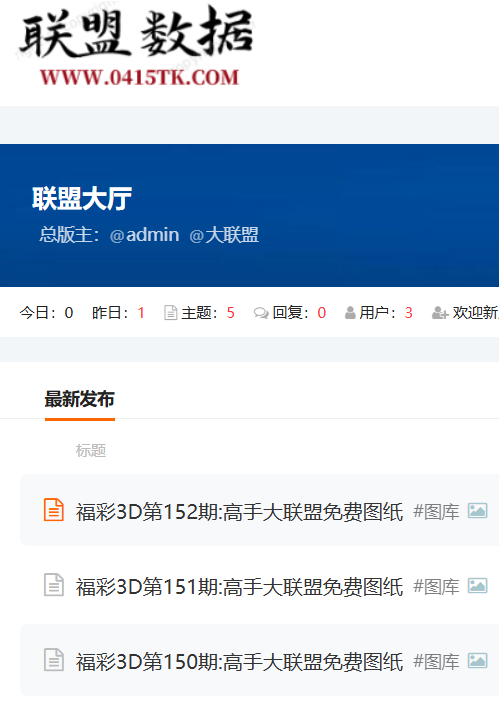The height and width of the screenshot is (709, 499).
Task: Click #图库 tag on 152期 thread
Action: click(x=437, y=512)
